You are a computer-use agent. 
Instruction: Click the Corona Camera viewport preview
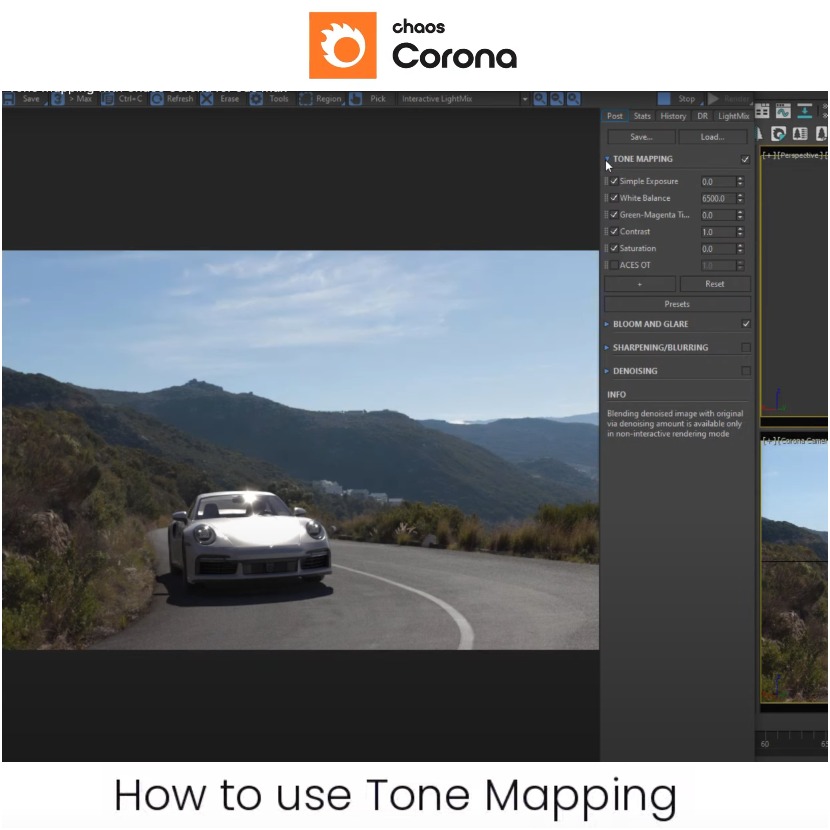(x=794, y=571)
